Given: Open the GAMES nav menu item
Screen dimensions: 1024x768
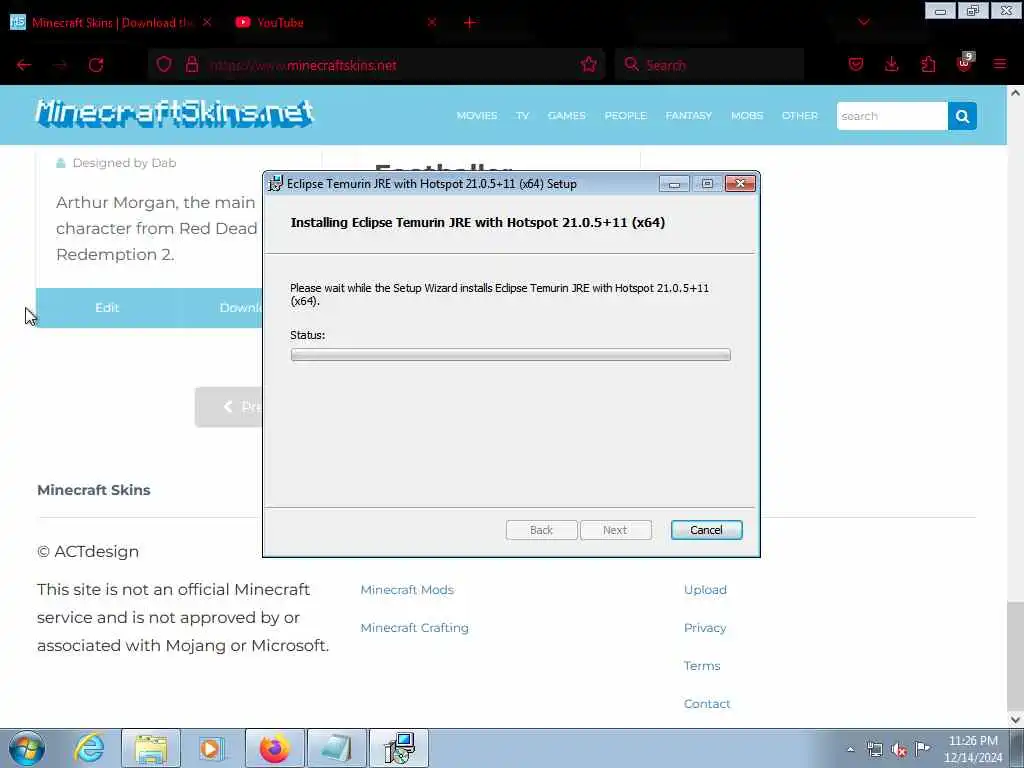Looking at the screenshot, I should pos(566,116).
